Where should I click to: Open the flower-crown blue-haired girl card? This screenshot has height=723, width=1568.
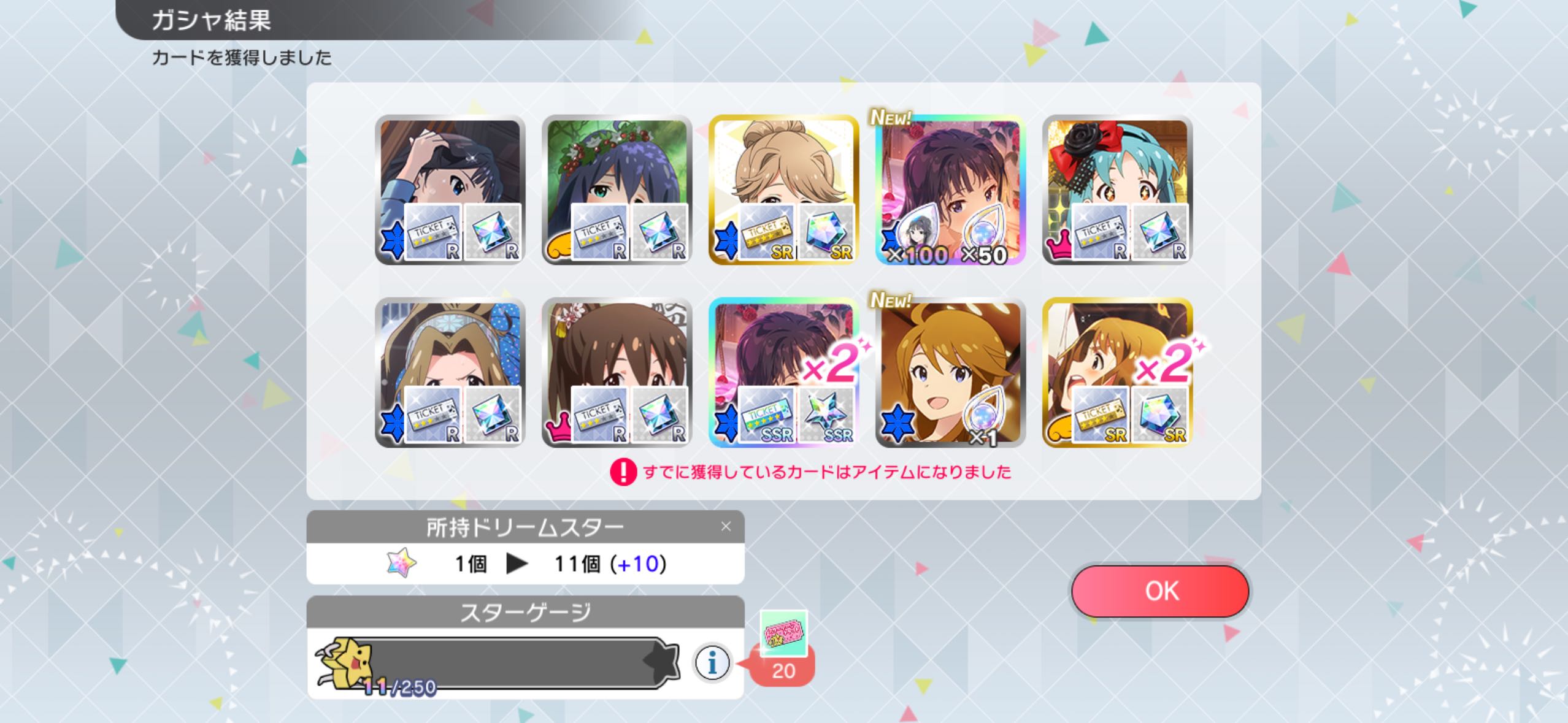(x=617, y=189)
